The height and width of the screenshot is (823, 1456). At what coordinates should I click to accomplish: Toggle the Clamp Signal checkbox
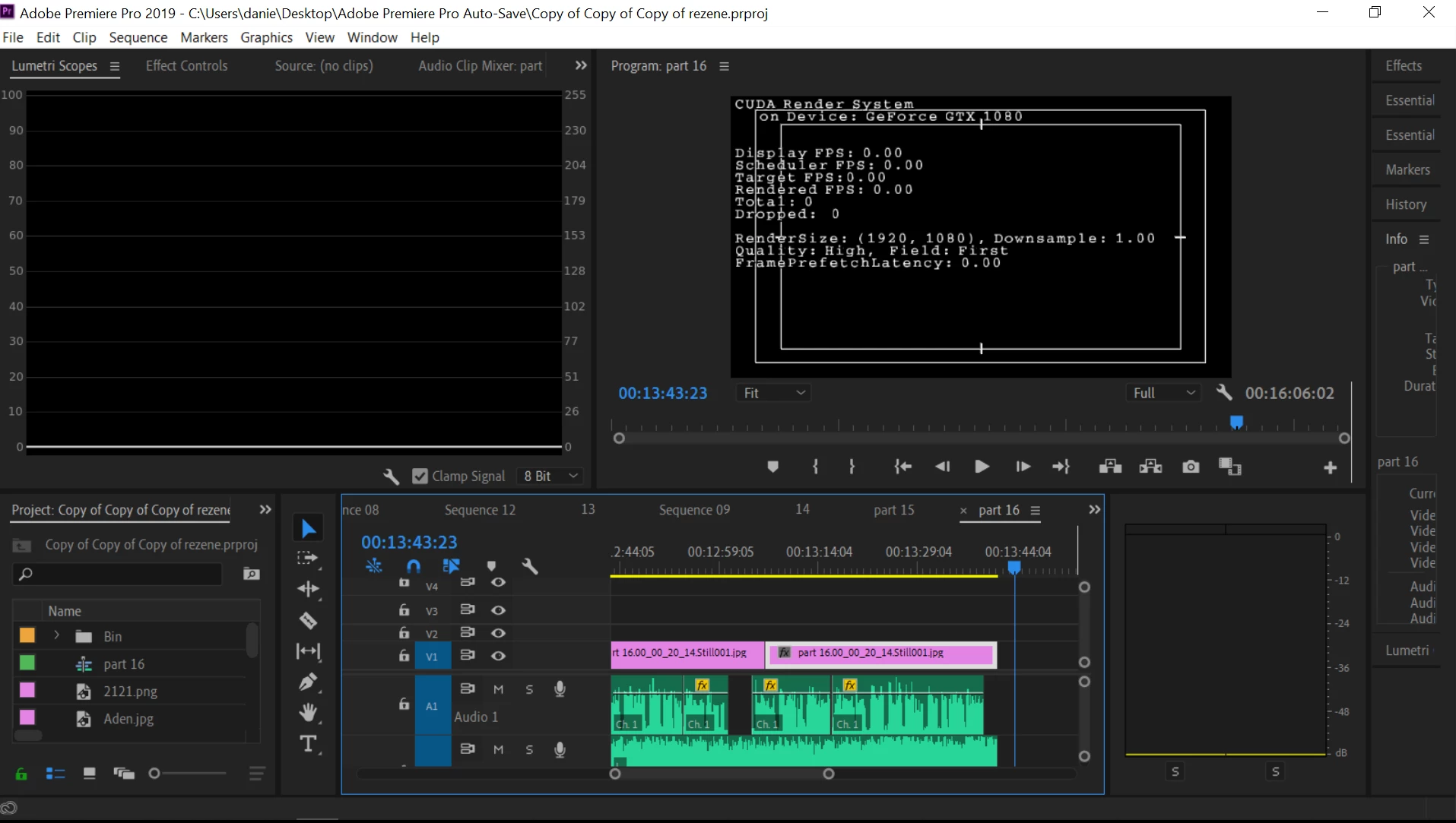pos(420,476)
